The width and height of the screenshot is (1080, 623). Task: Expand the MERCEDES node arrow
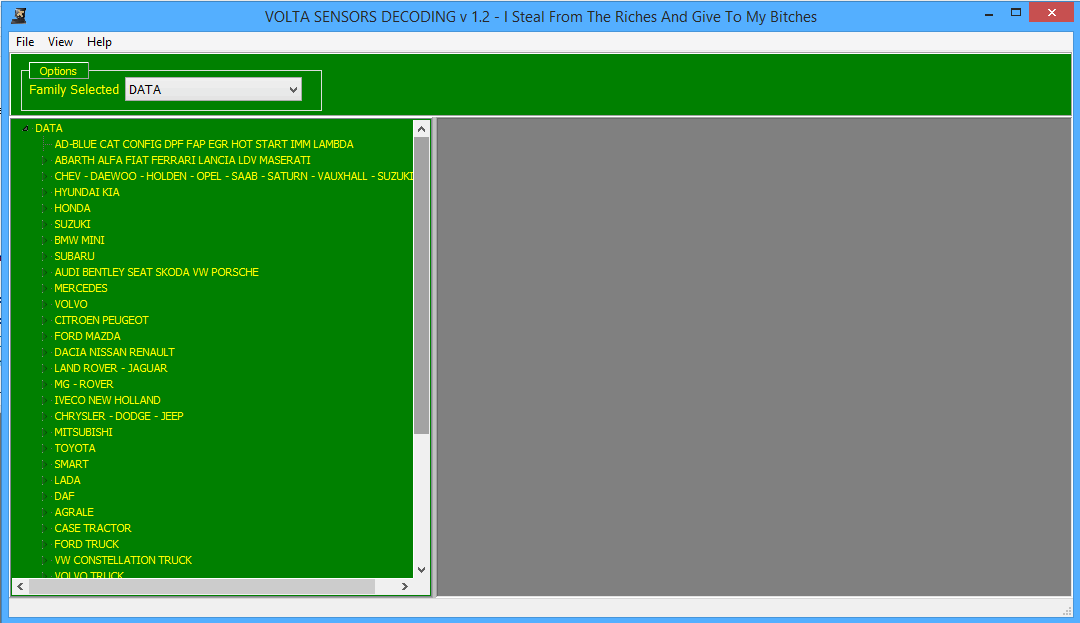44,288
